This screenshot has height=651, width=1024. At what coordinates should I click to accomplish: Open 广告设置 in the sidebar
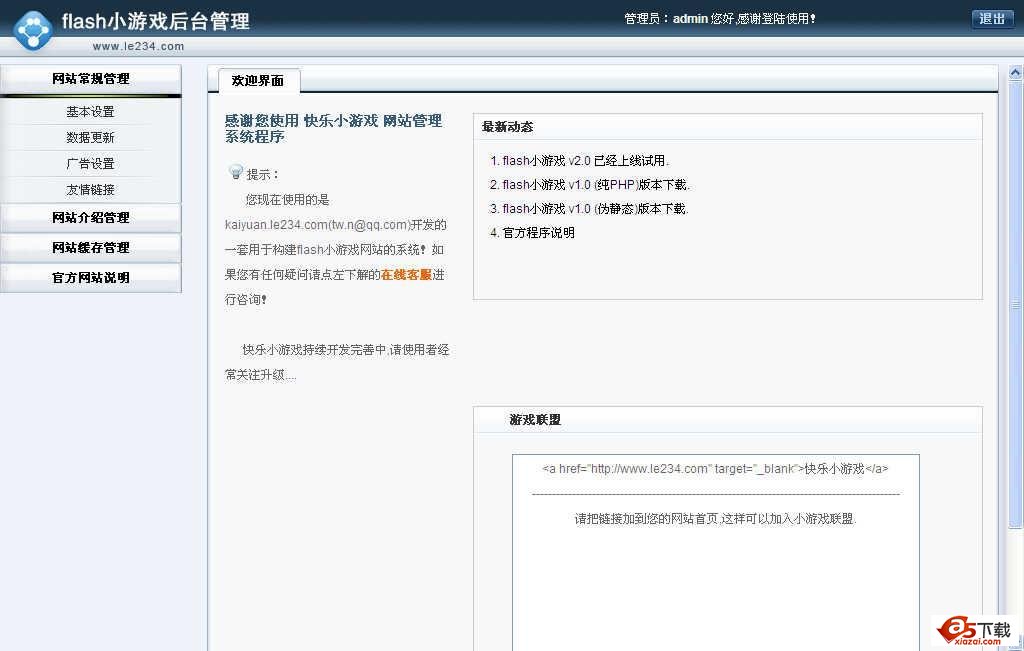point(90,164)
